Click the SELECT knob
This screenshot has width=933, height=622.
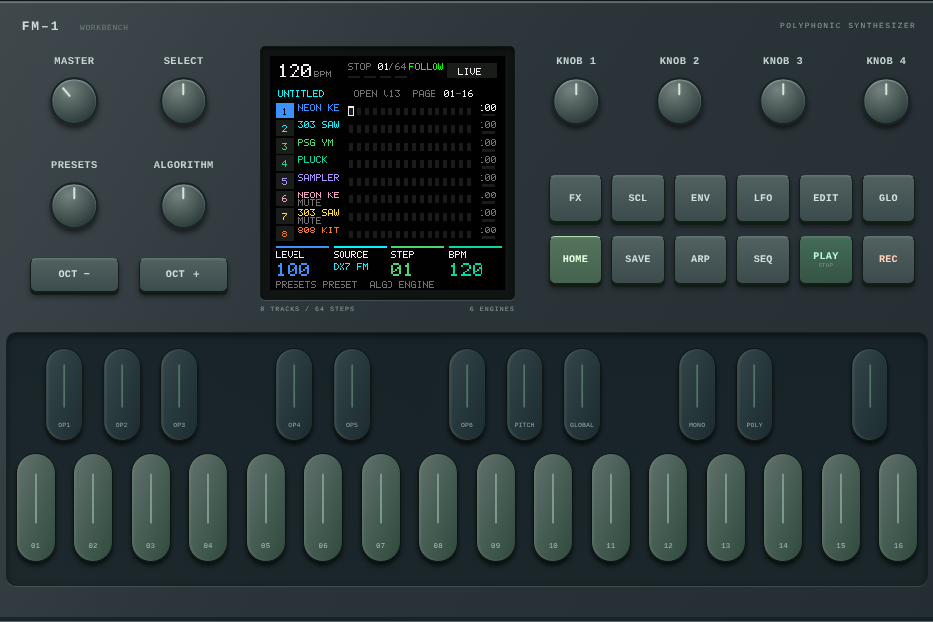(183, 102)
